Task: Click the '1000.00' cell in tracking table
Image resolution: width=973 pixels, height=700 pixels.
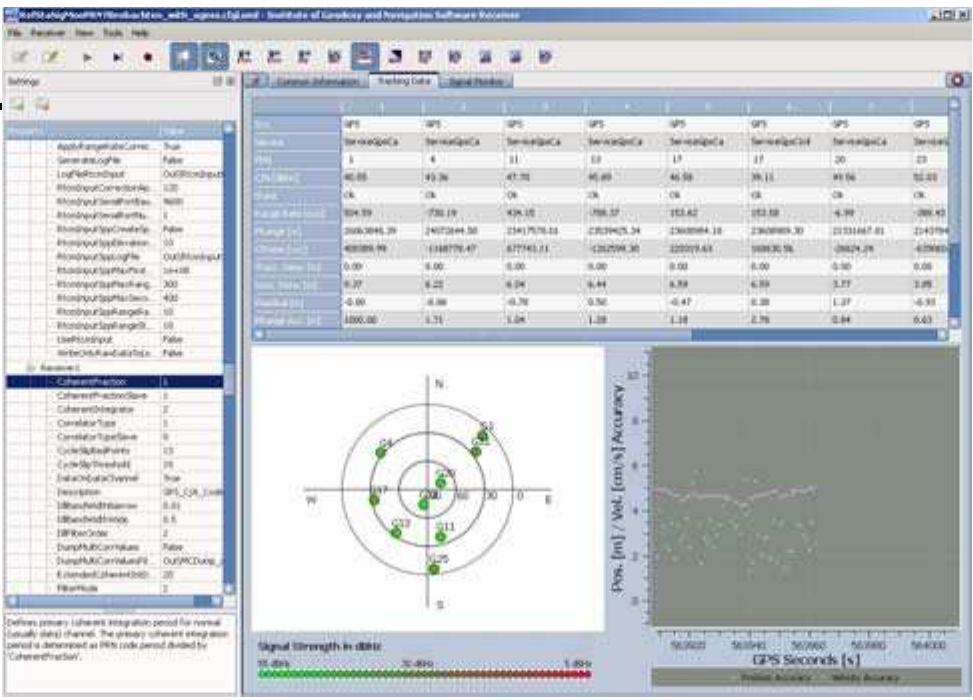Action: pyautogui.click(x=382, y=320)
